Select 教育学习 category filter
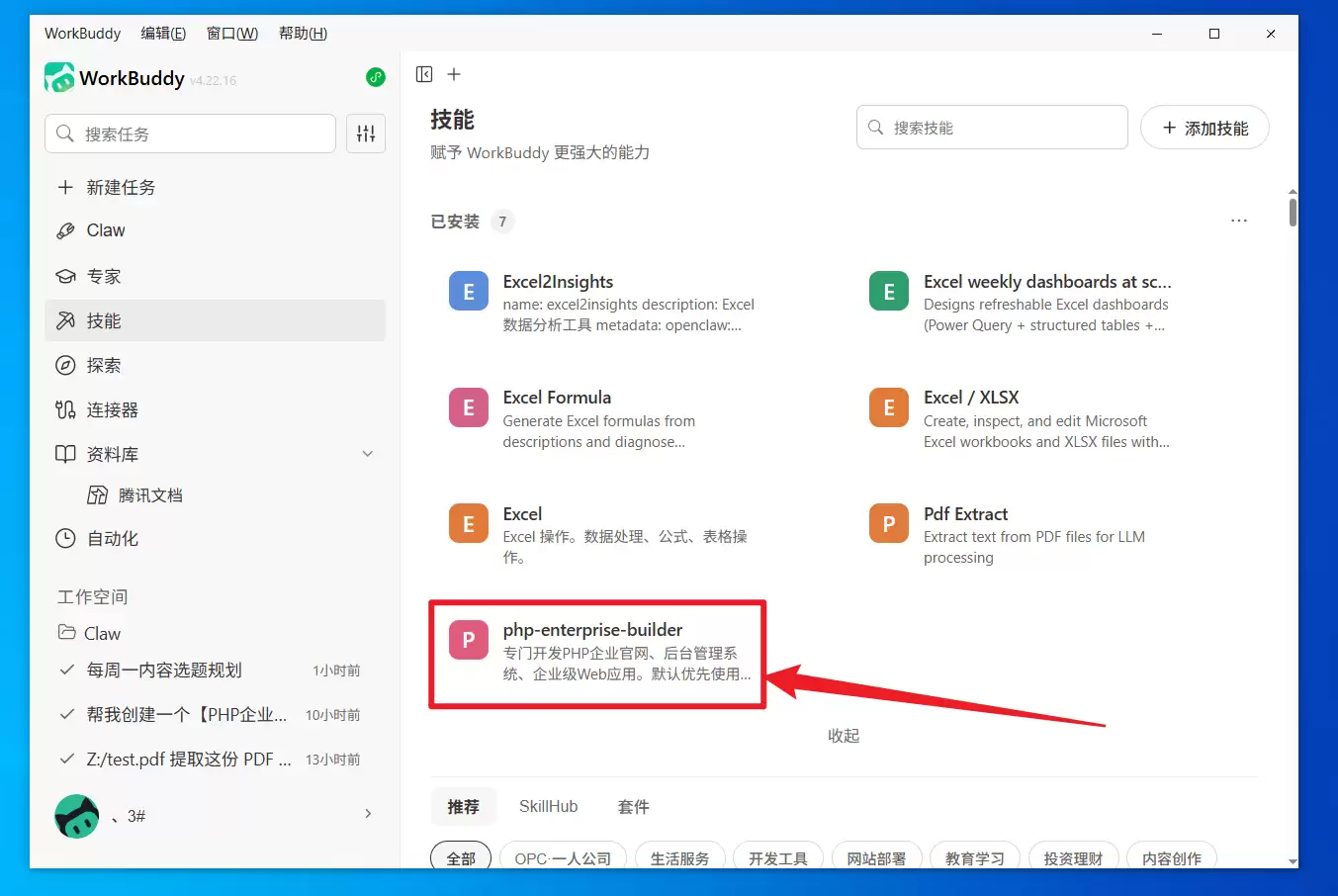1338x896 pixels. click(974, 857)
